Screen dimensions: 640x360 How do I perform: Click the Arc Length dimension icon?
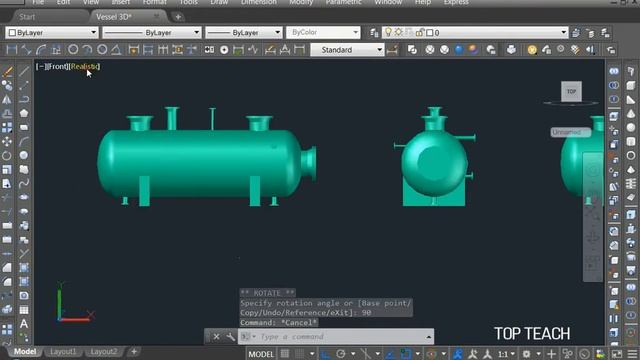tap(41, 50)
